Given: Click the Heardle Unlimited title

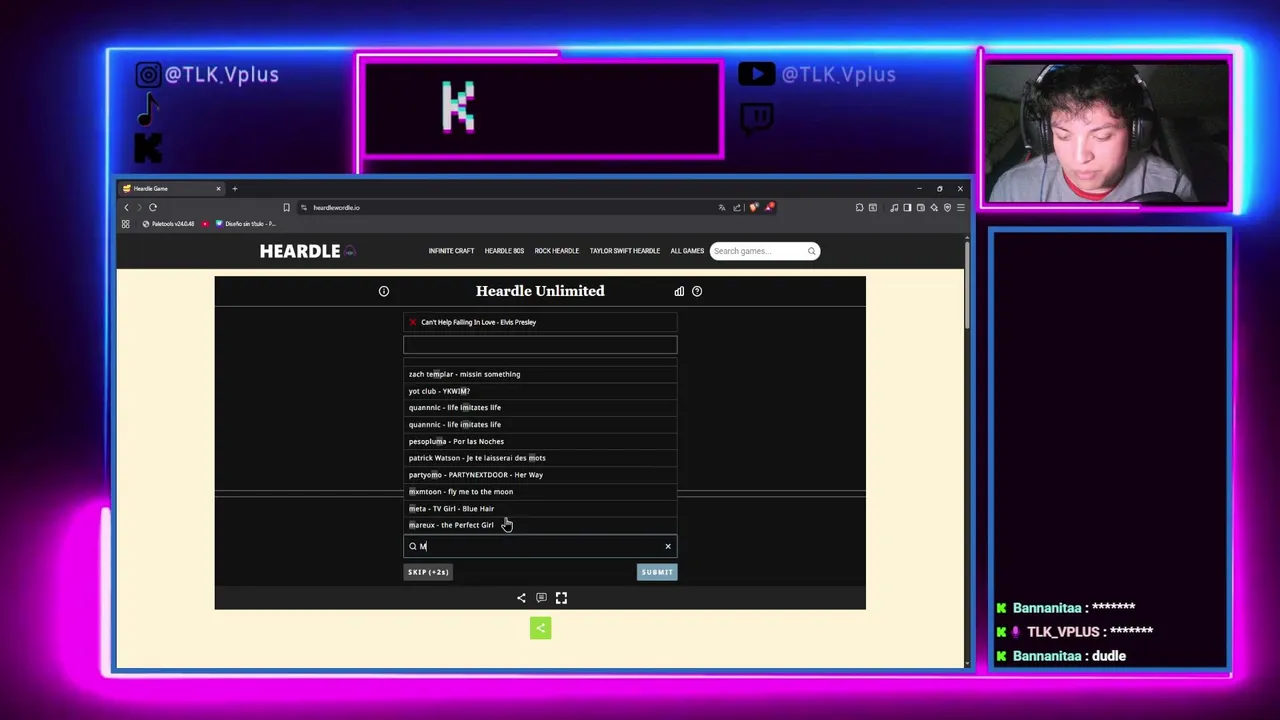Looking at the screenshot, I should [x=540, y=291].
